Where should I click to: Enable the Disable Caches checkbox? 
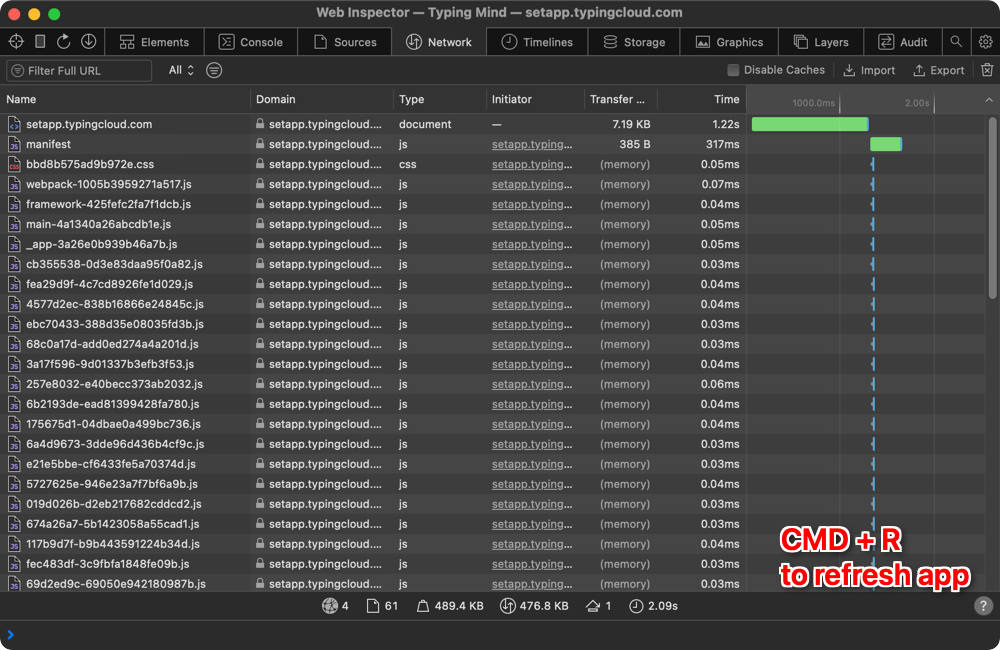pos(733,70)
